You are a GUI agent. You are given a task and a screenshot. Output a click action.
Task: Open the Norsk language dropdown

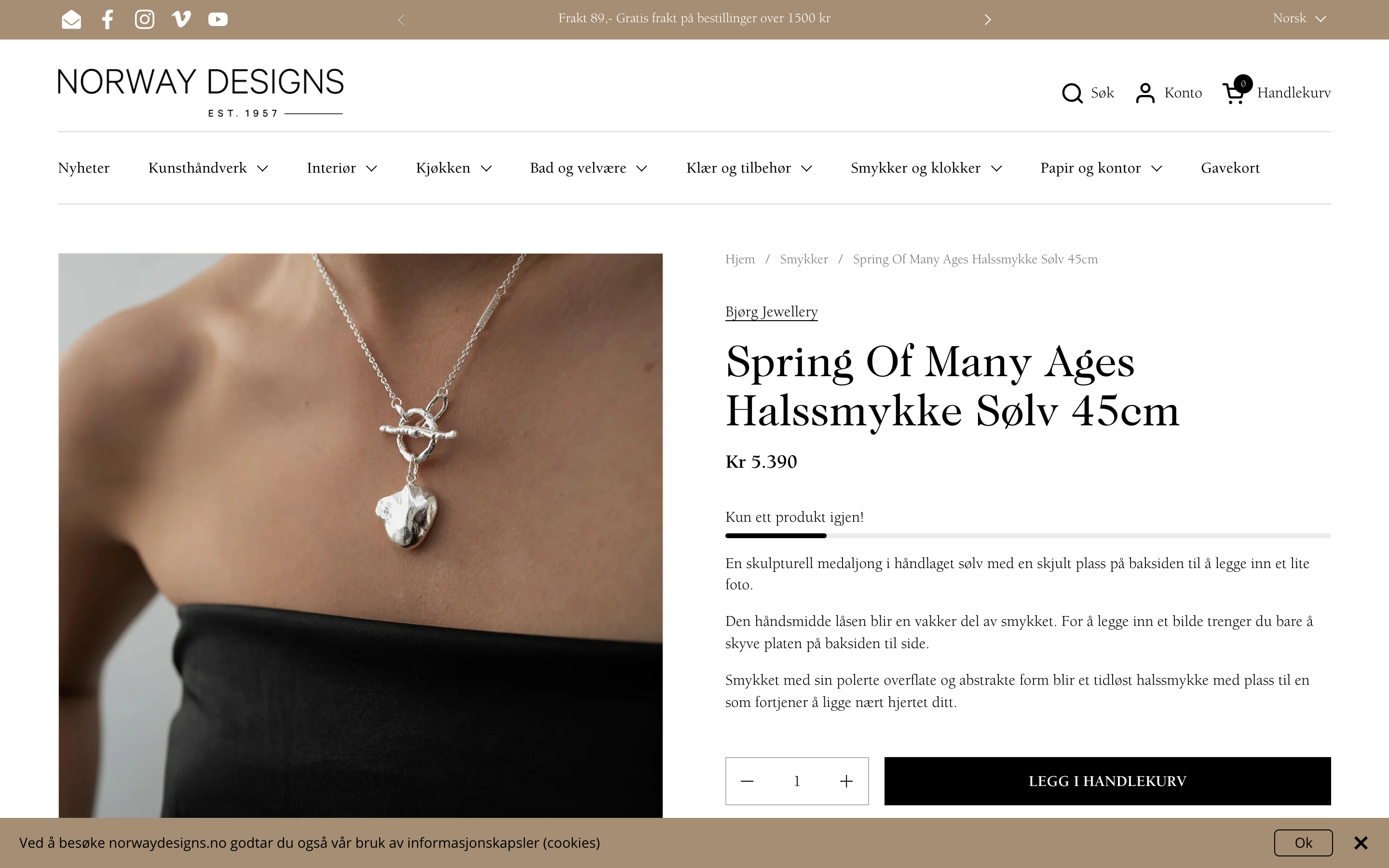pos(1299,18)
